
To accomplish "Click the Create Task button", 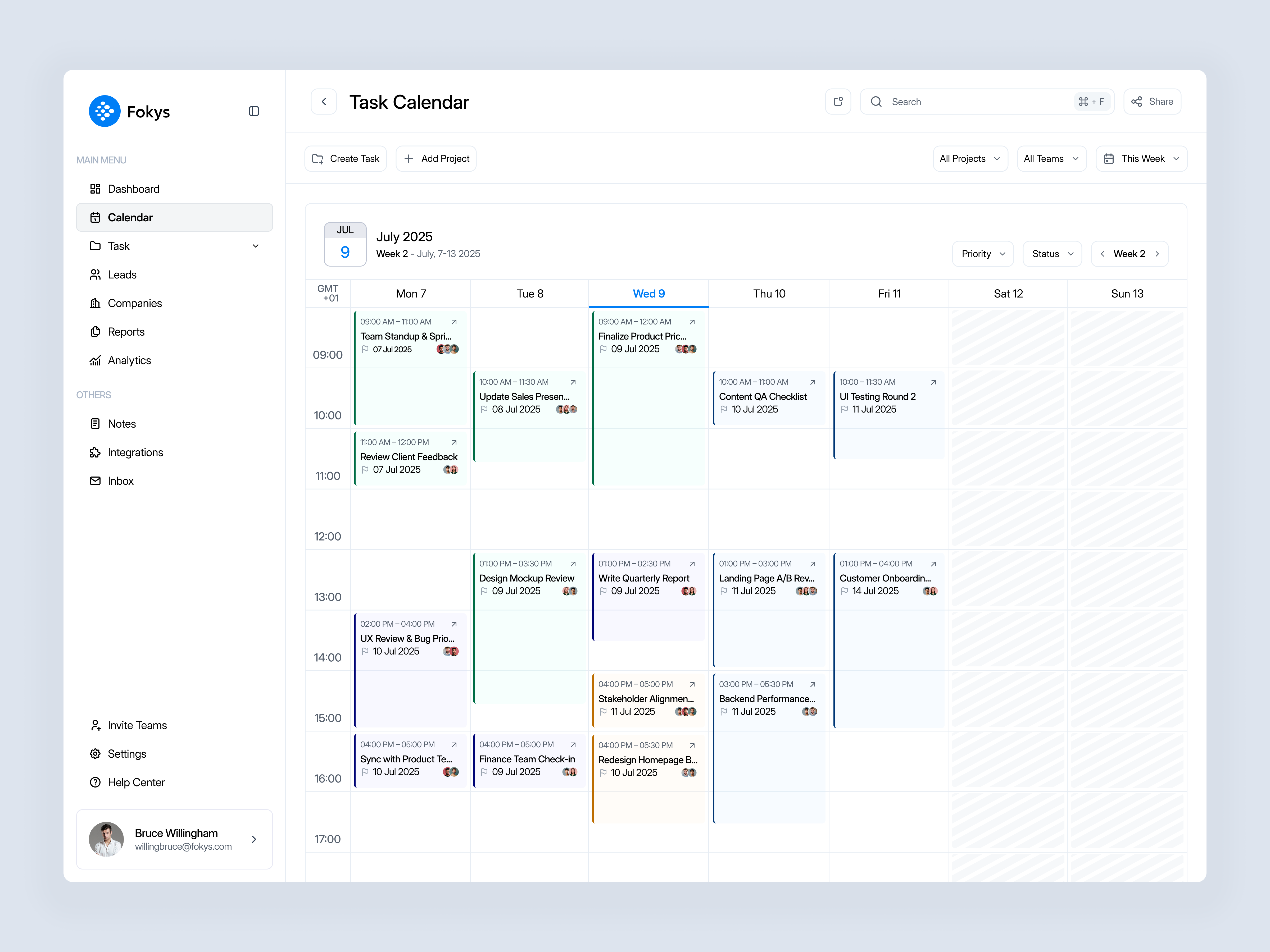I will coord(345,158).
